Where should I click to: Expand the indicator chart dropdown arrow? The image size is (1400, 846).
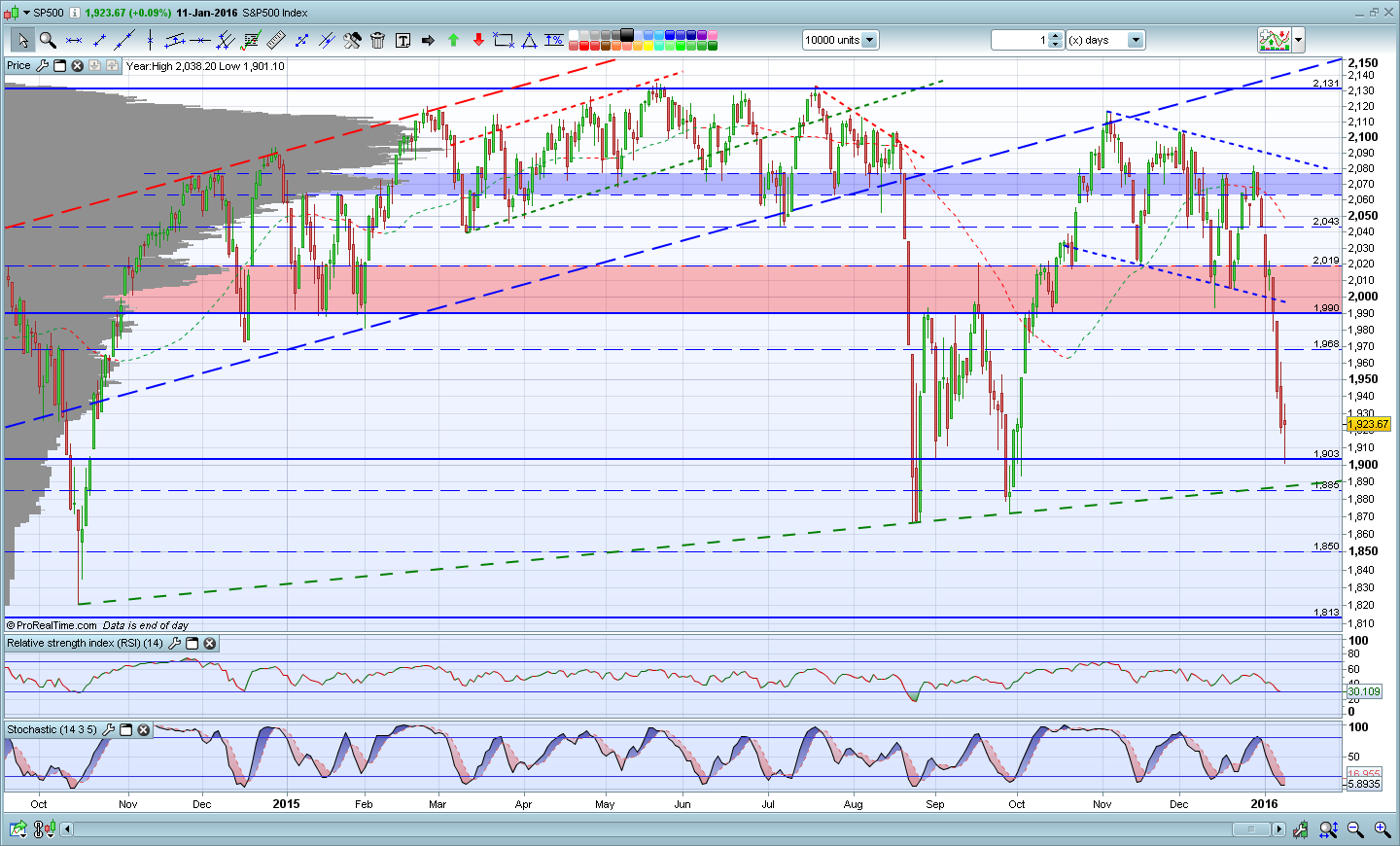[x=1298, y=40]
